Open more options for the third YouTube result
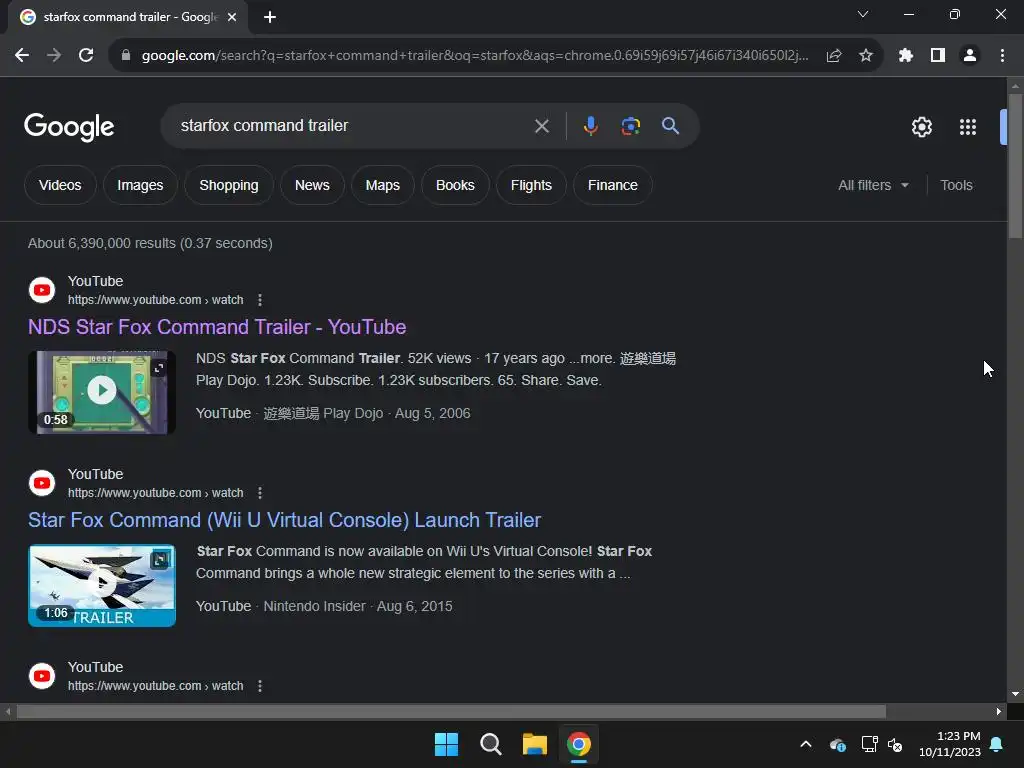1024x768 pixels. pos(260,686)
